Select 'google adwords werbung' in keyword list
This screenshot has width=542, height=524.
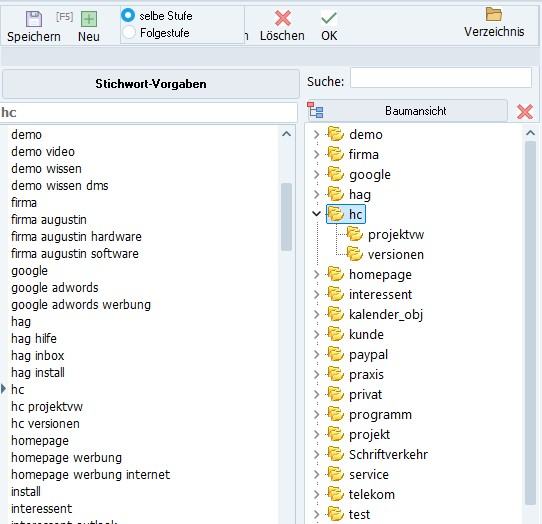[81, 305]
